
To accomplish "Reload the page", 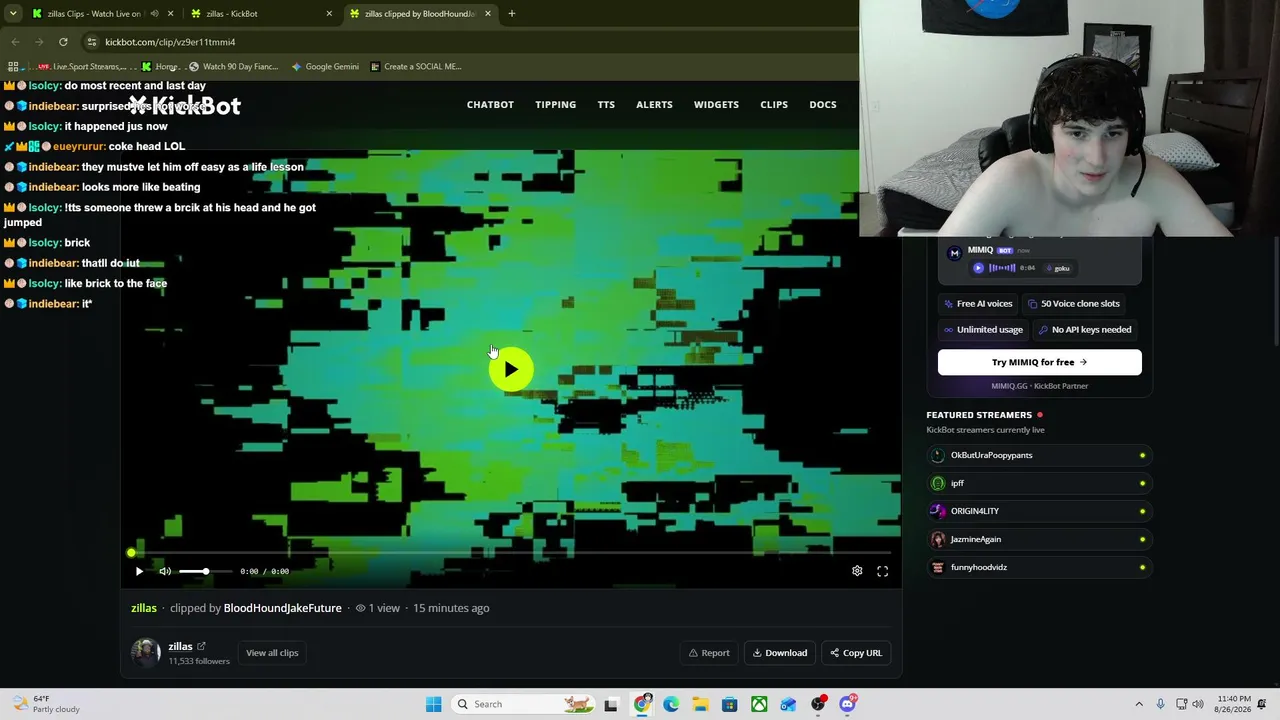I will click(63, 42).
